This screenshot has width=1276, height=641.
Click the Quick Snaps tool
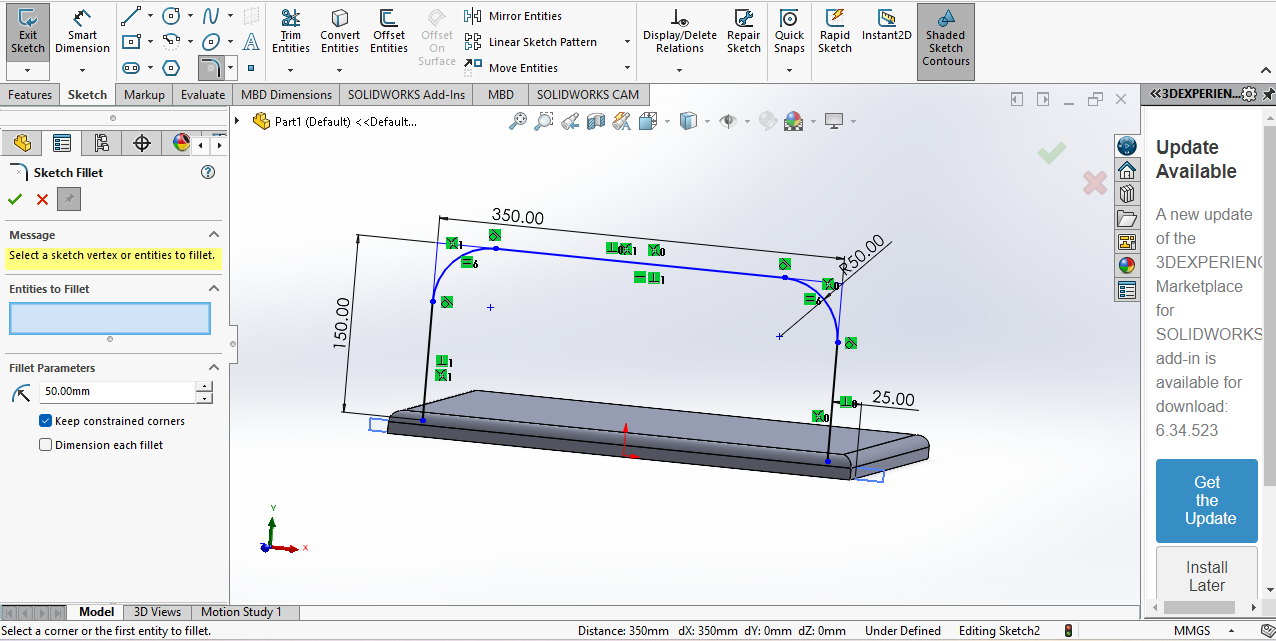[x=789, y=32]
